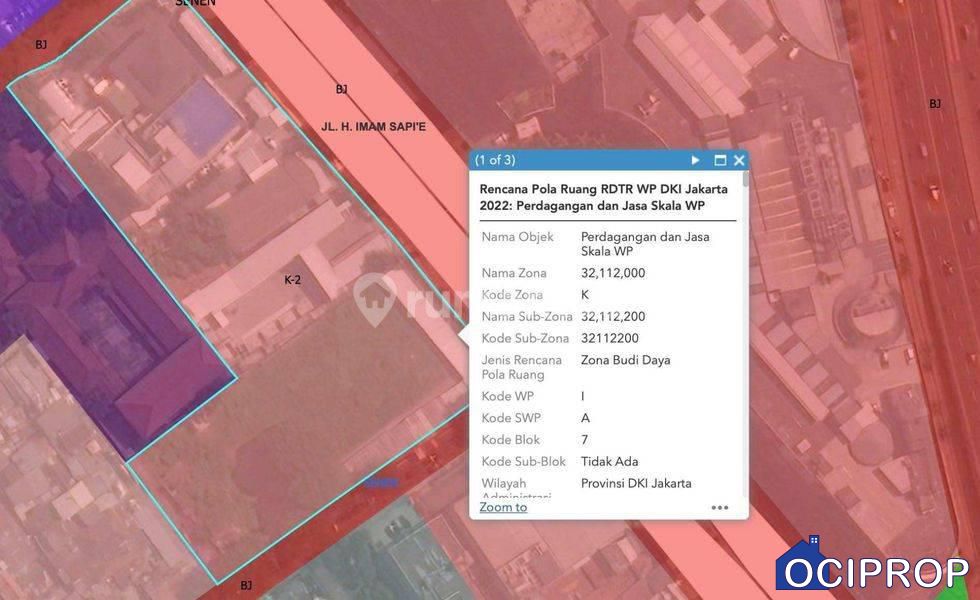The image size is (980, 600).
Task: Click the house watermark icon on the map
Action: 375,299
